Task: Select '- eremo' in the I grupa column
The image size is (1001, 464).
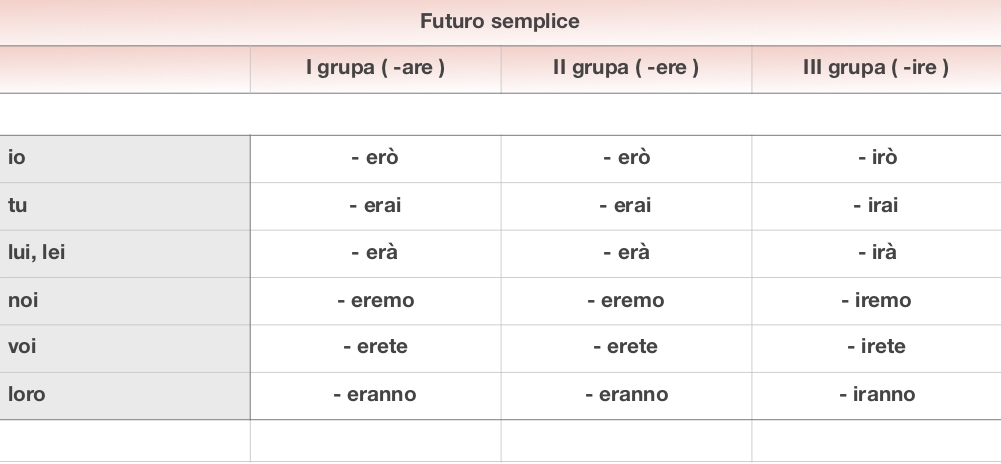Action: pyautogui.click(x=375, y=300)
